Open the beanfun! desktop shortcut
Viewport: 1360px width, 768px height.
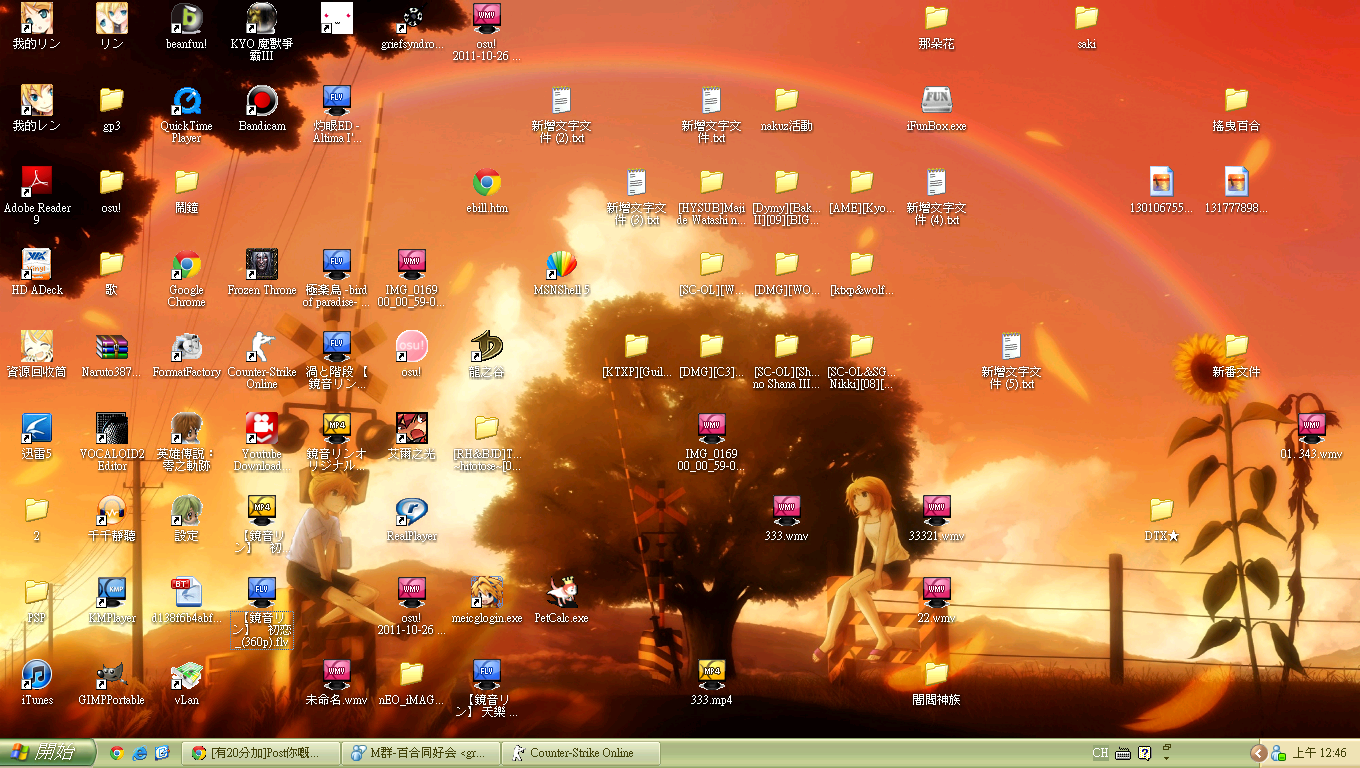(186, 18)
